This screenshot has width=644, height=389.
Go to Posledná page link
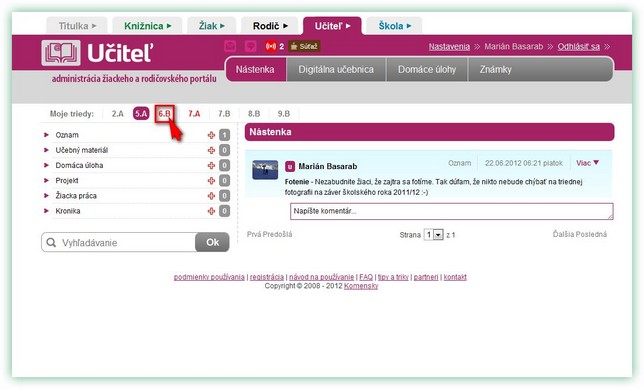pyautogui.click(x=591, y=235)
